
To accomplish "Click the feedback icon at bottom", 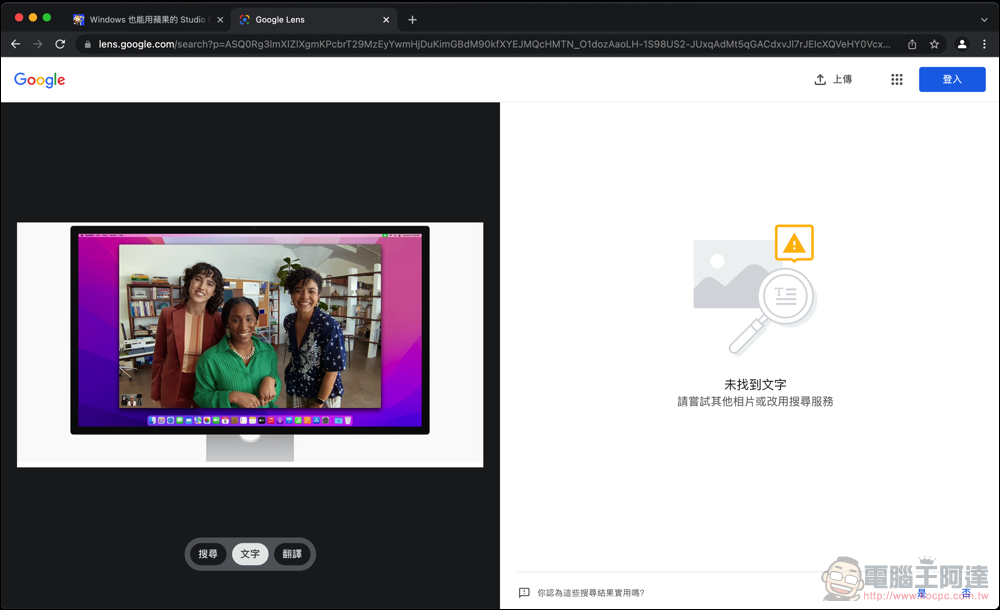I will tap(524, 593).
